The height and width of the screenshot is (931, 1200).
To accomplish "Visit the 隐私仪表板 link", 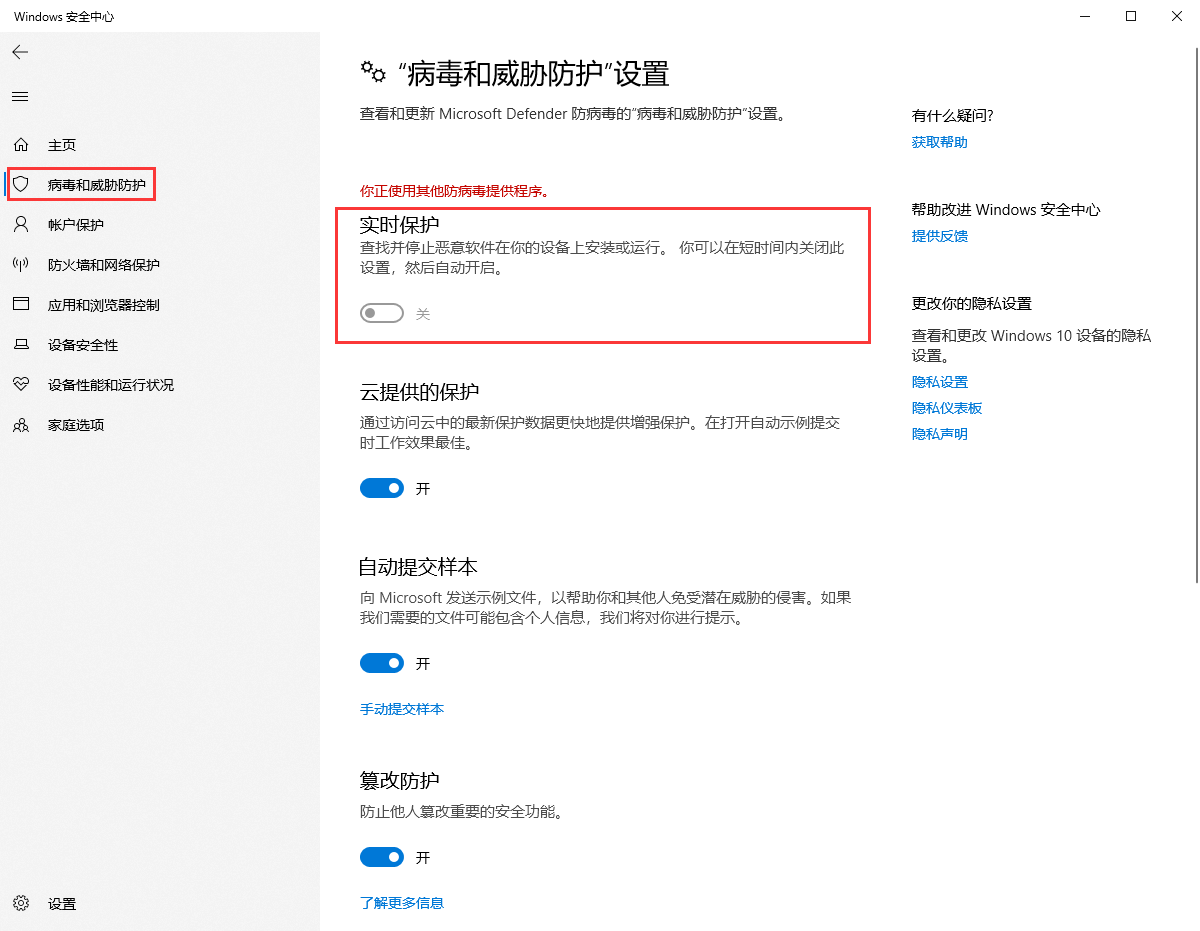I will 947,407.
